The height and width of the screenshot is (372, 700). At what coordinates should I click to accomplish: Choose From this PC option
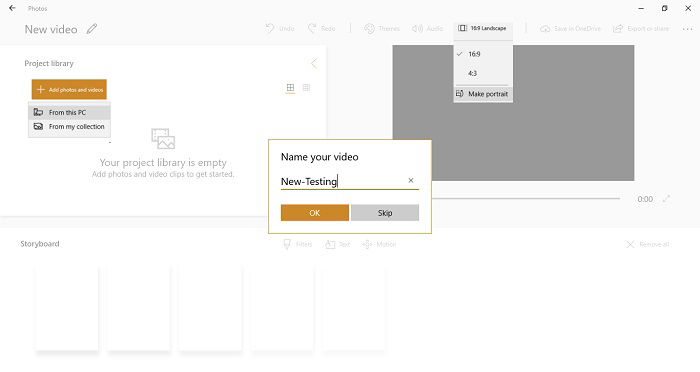point(69,112)
